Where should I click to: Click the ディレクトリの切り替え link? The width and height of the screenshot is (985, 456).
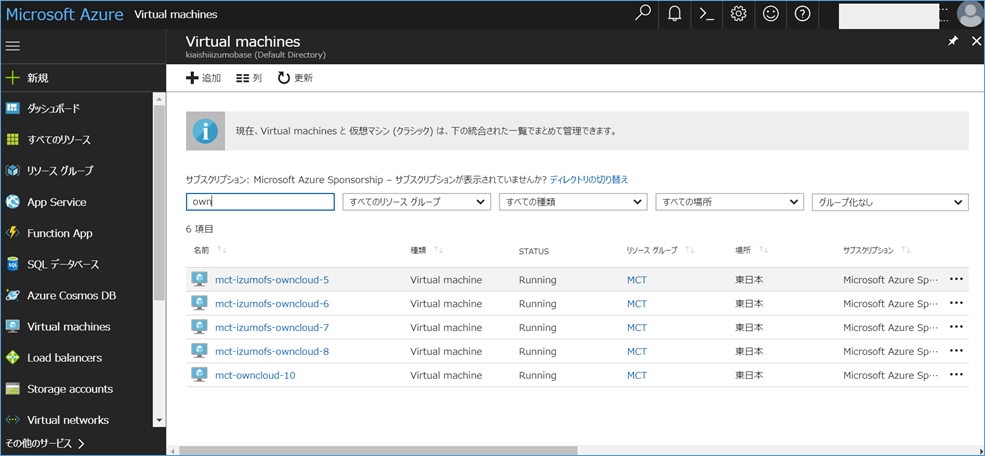[589, 179]
